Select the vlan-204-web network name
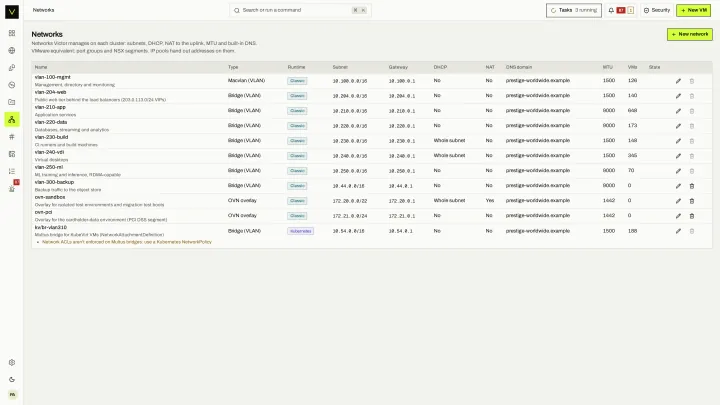The width and height of the screenshot is (720, 405). [50, 92]
